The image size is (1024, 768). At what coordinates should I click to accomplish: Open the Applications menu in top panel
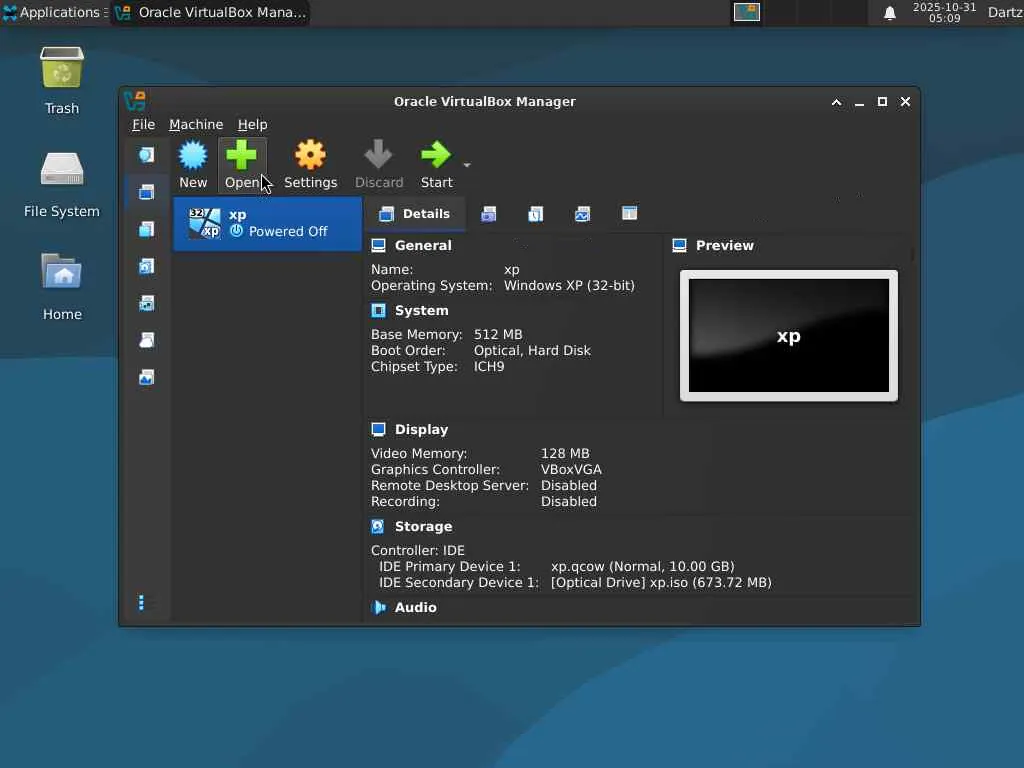(x=54, y=12)
